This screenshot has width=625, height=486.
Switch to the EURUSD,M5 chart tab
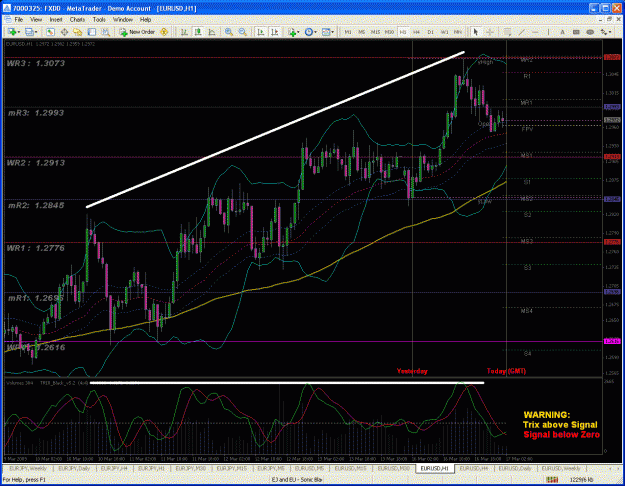(310, 468)
